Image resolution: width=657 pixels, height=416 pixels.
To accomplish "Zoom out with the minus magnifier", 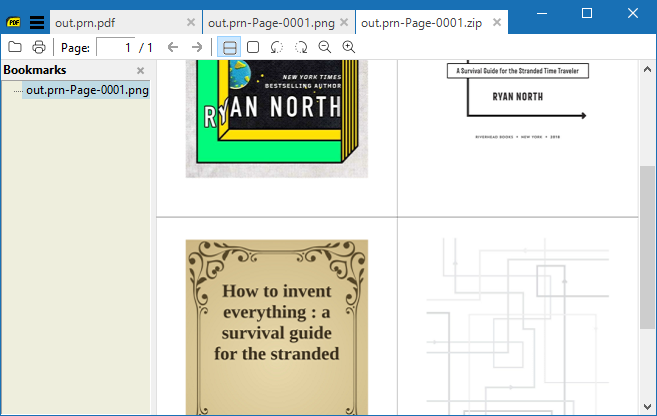I will point(325,47).
